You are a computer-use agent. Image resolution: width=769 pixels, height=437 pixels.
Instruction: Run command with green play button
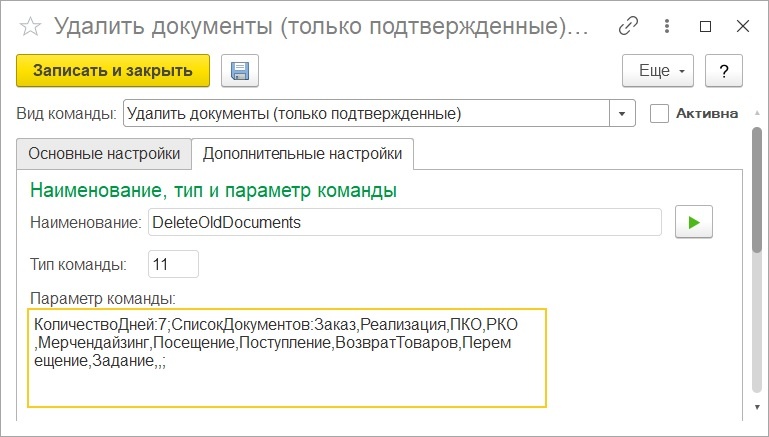[x=693, y=222]
